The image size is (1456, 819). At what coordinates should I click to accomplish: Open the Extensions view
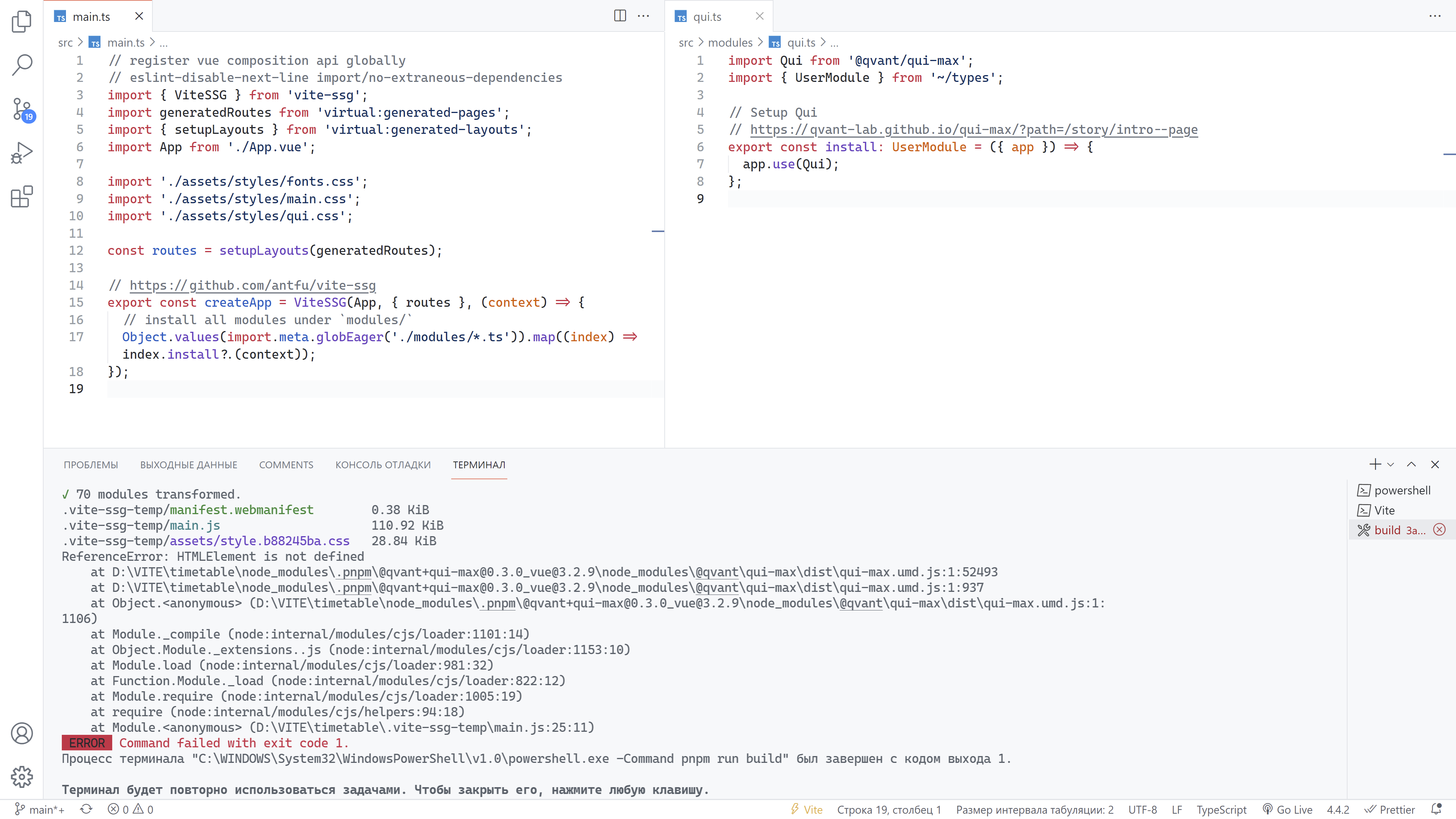22,197
